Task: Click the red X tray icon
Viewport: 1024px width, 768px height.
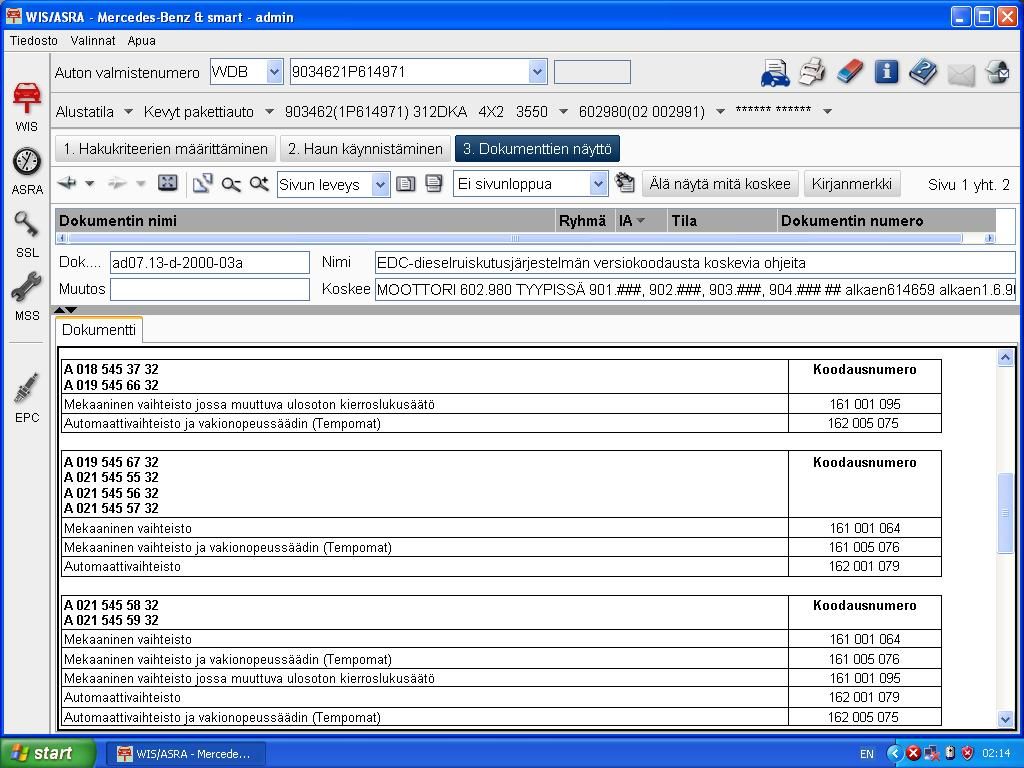Action: (913, 753)
